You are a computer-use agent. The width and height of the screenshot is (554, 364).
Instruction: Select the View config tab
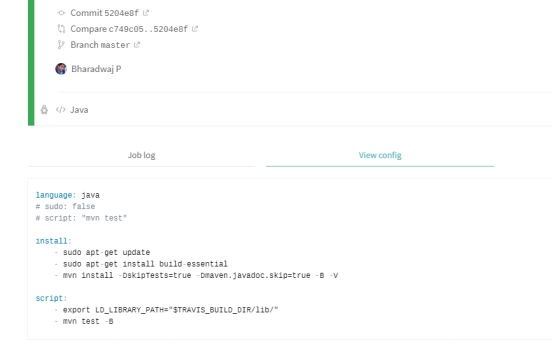380,155
